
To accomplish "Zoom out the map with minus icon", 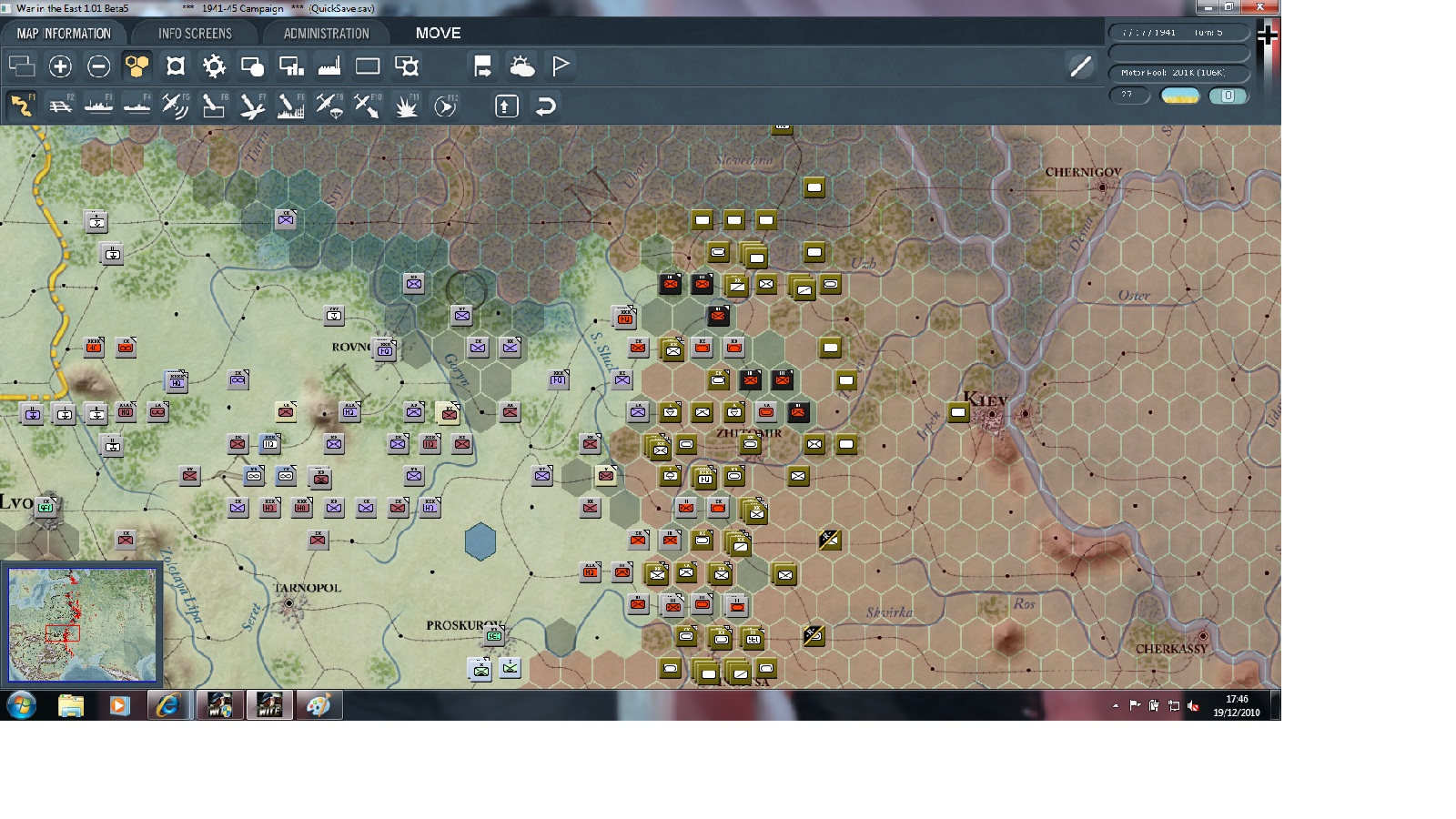I will click(98, 66).
